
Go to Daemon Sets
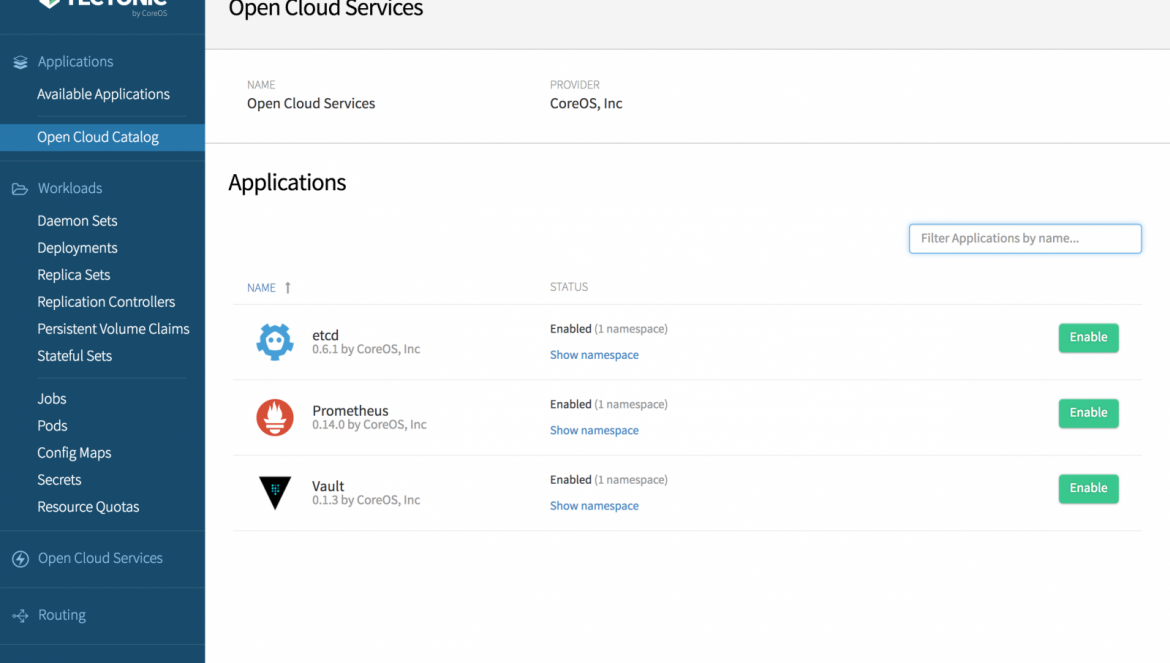pos(78,221)
